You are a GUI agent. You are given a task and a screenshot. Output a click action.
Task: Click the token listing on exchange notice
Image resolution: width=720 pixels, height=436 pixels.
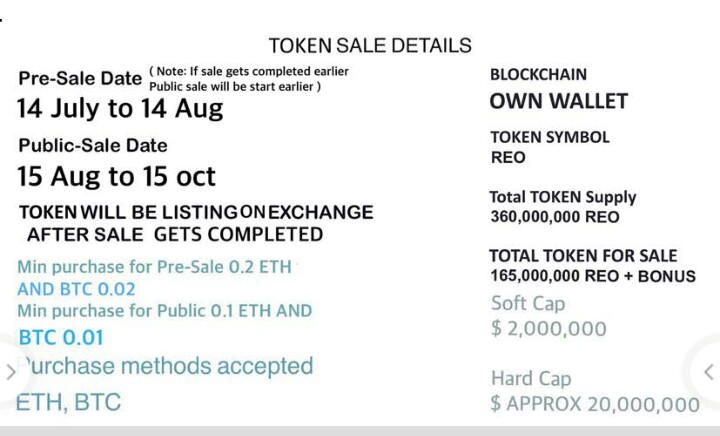tap(197, 224)
